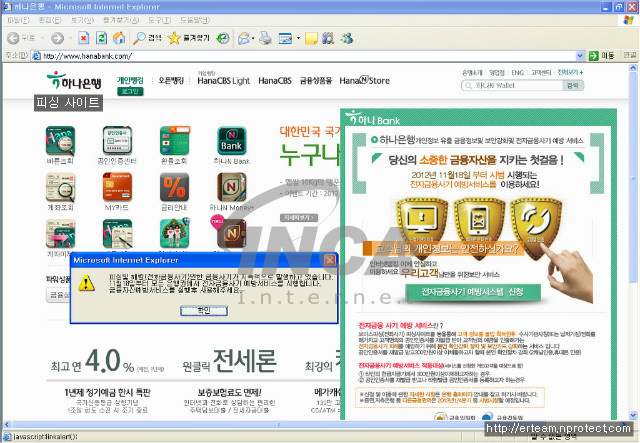Open the Home page icon in toolbar
The width and height of the screenshot is (640, 443).
(x=119, y=38)
